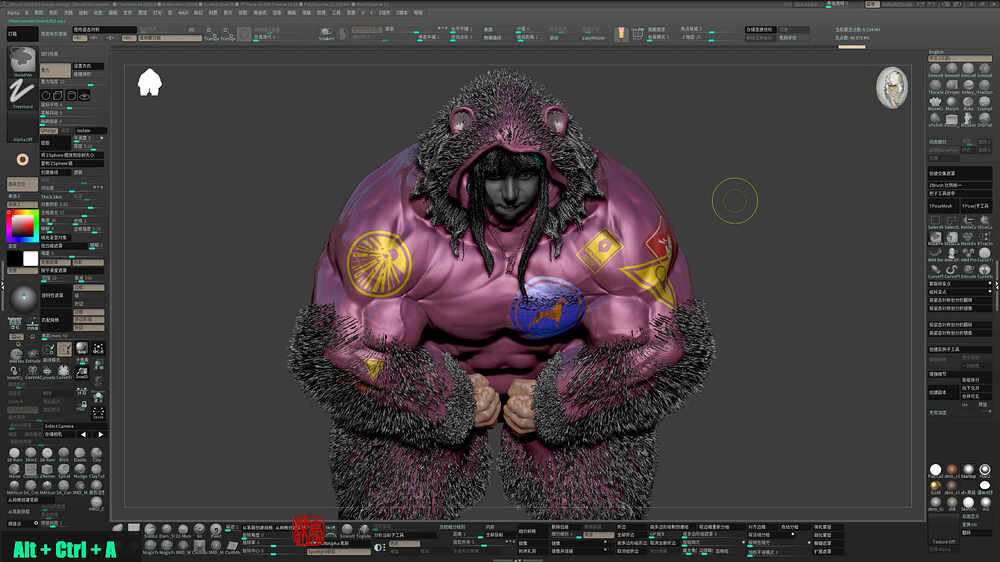The width and height of the screenshot is (1000, 562).
Task: Select the first brush in top-right brush grid
Action: 935,69
